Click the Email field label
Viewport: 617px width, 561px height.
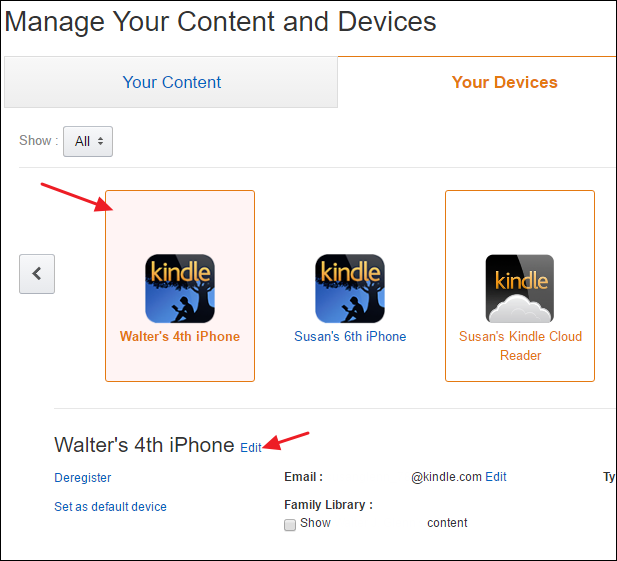pyautogui.click(x=303, y=477)
